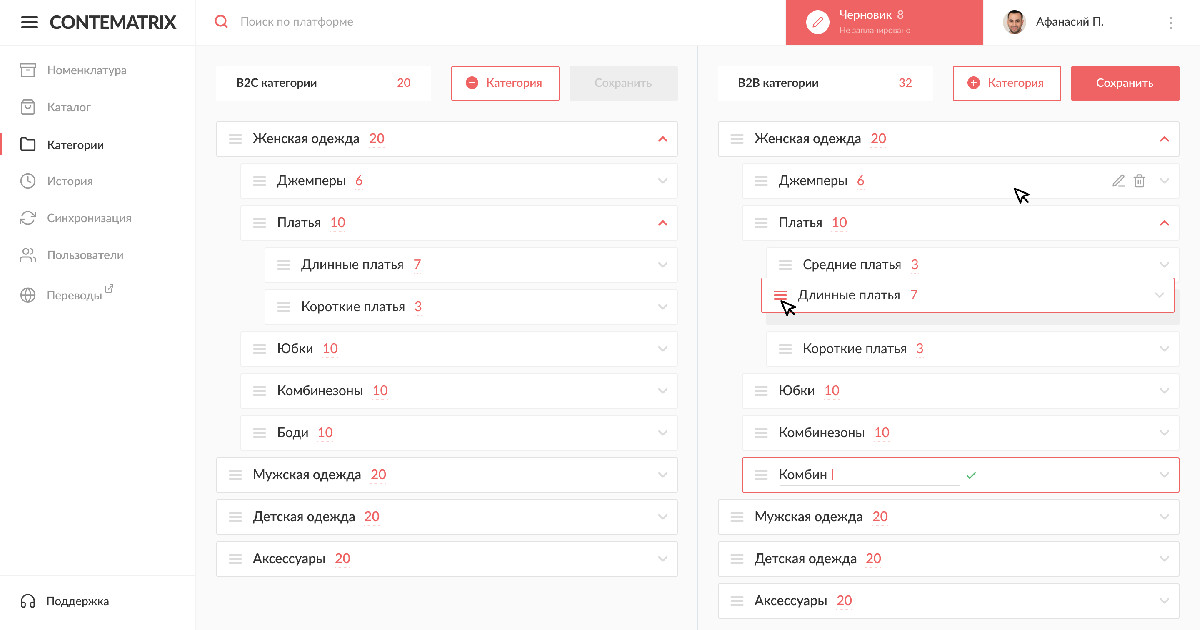Click the drag handle of B2C Юбки
The image size is (1200, 630).
coord(259,349)
